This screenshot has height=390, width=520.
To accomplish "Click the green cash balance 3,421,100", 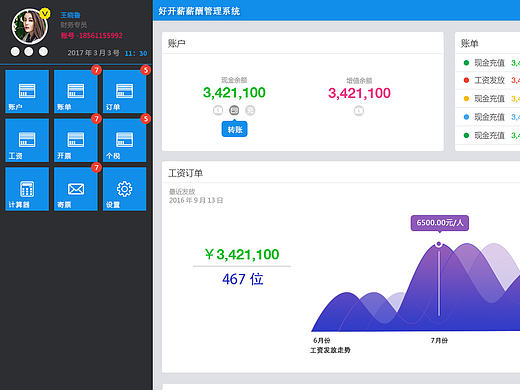I will (x=234, y=93).
